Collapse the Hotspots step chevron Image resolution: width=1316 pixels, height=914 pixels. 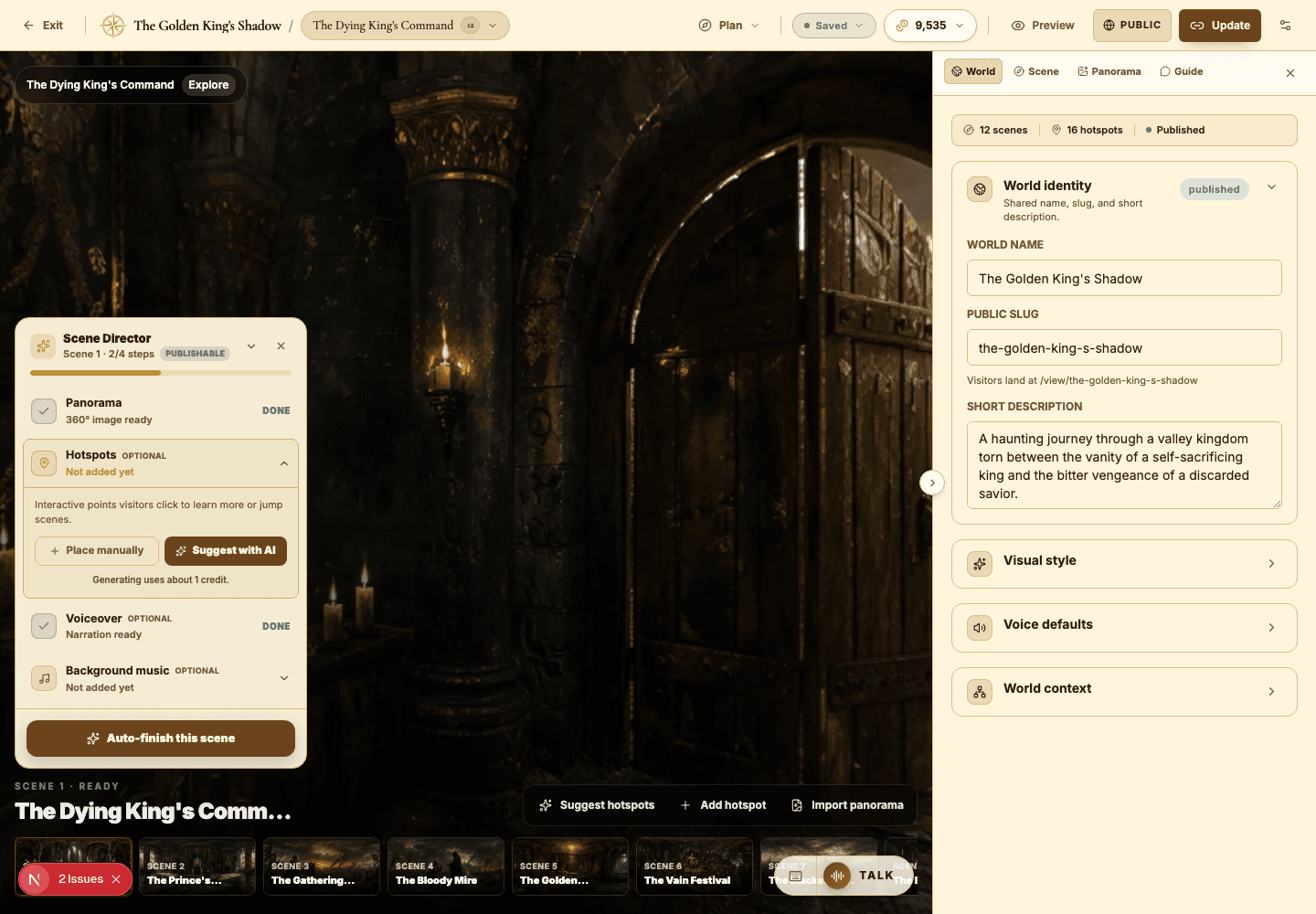pyautogui.click(x=284, y=463)
